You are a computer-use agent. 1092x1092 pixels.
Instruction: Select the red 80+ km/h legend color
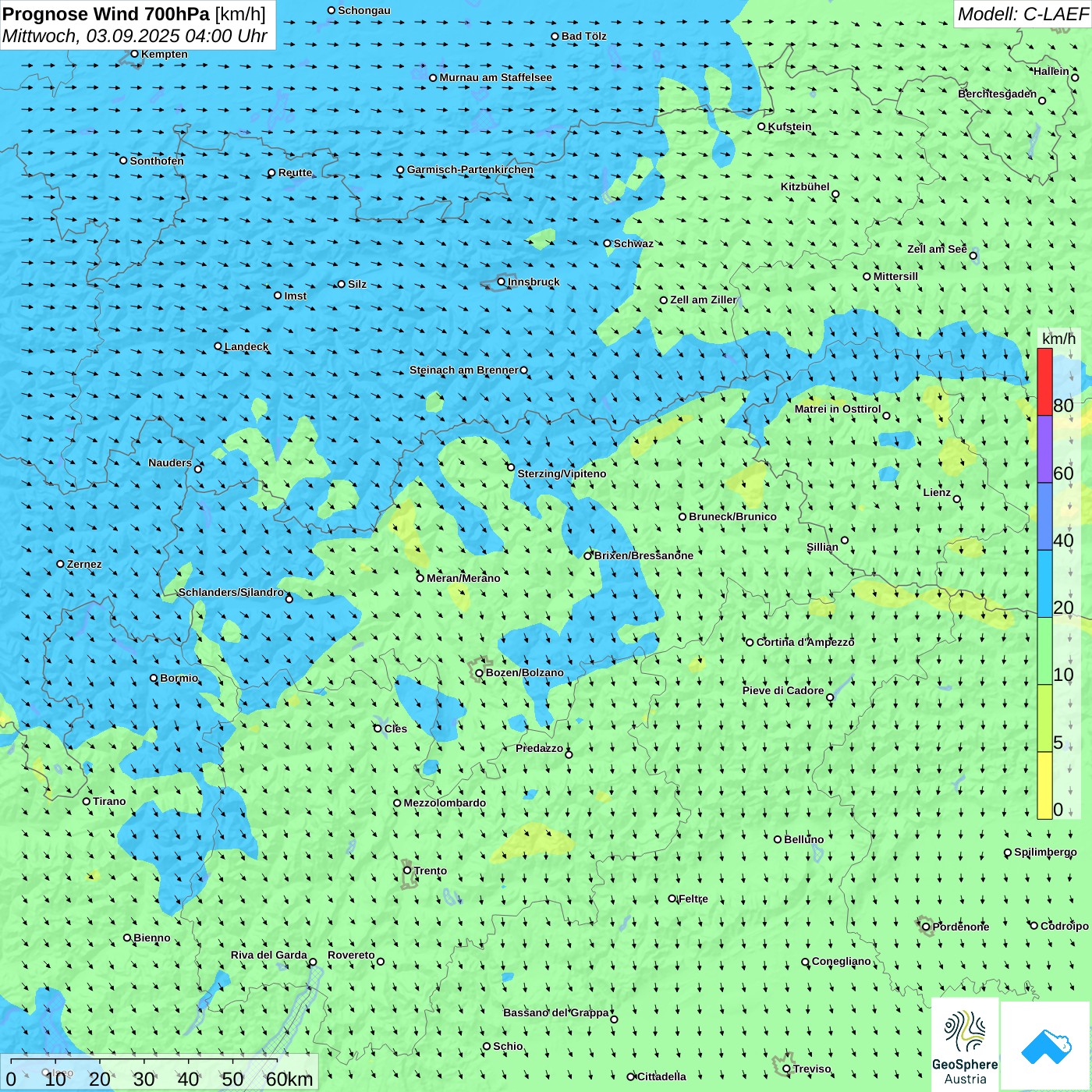tap(1044, 381)
